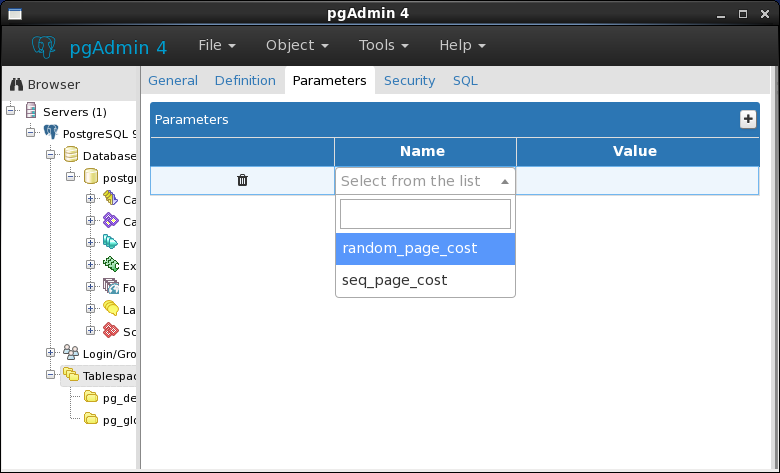Viewport: 780px width, 473px height.
Task: Close the Name select dropdown arrow
Action: (504, 182)
